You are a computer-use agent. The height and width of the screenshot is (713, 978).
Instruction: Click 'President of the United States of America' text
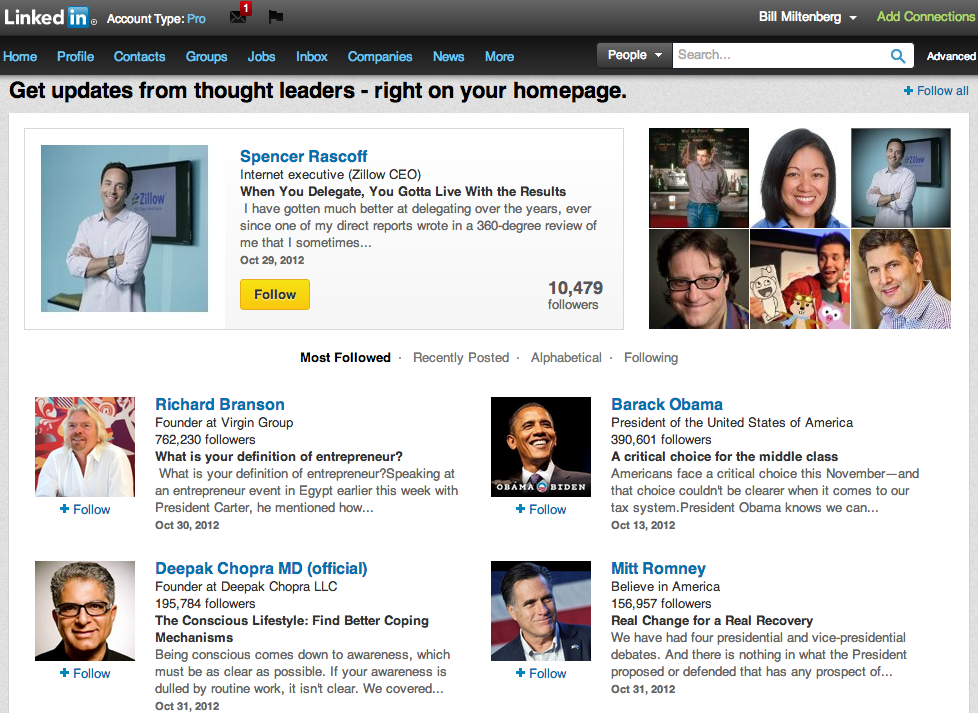[x=732, y=423]
